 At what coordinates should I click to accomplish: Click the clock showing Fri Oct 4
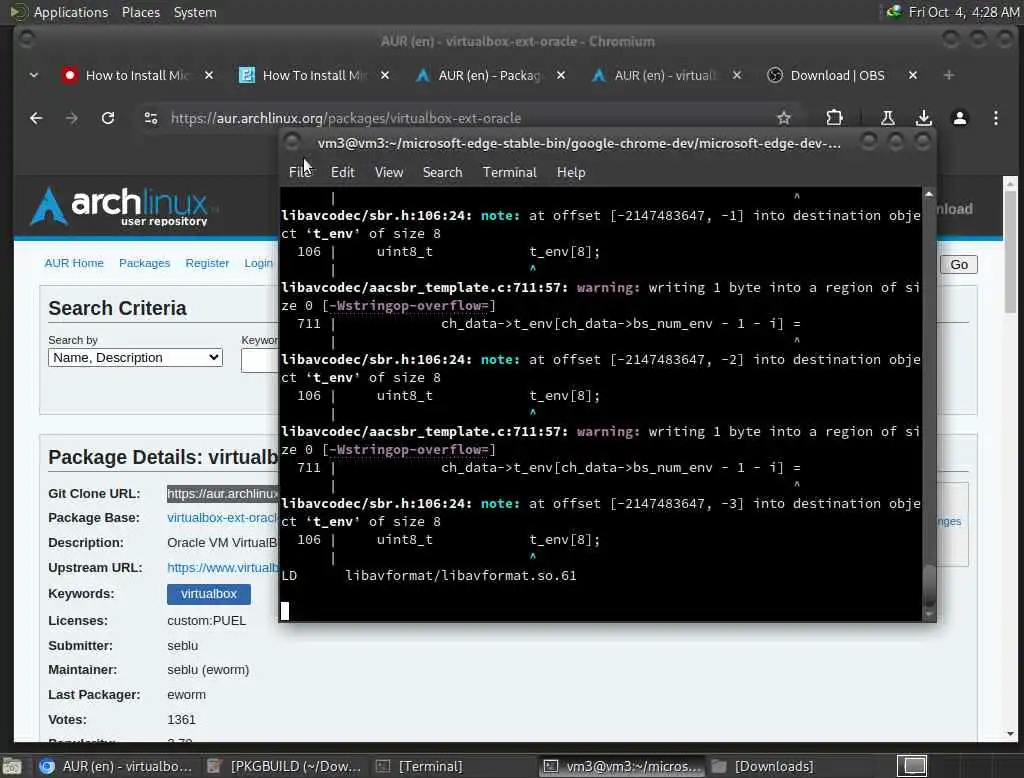(964, 12)
